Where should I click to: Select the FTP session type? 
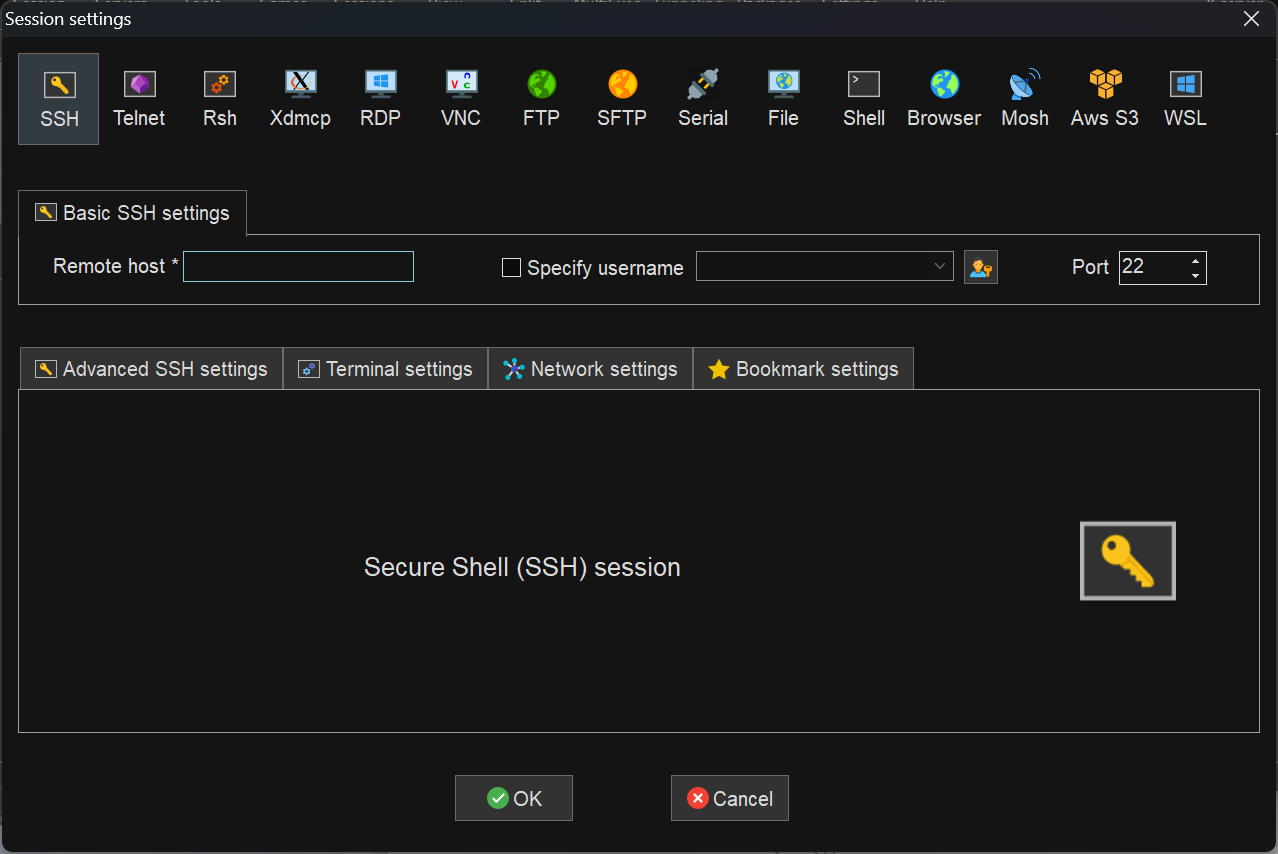[541, 99]
